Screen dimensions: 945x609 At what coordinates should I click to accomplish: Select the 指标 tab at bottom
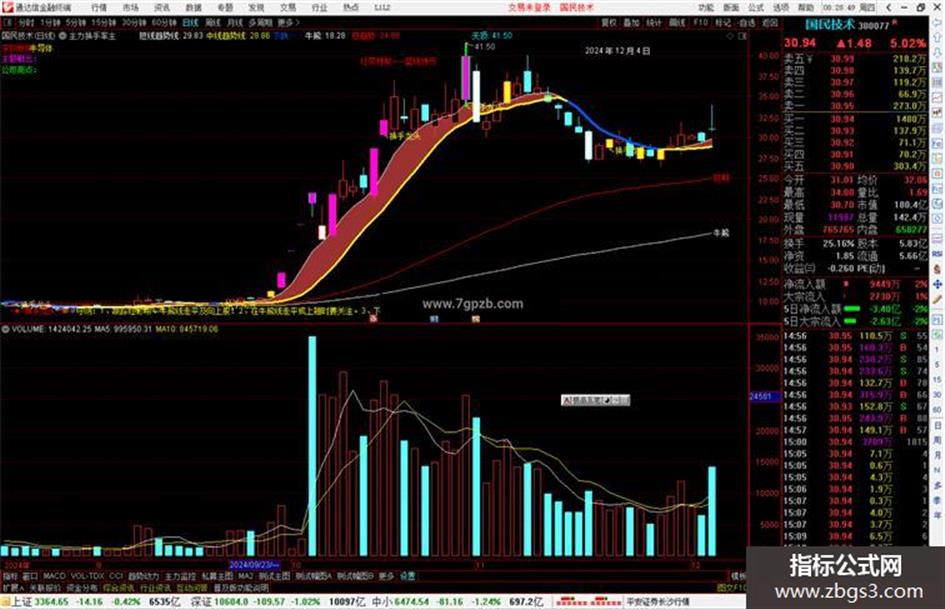[x=10, y=576]
